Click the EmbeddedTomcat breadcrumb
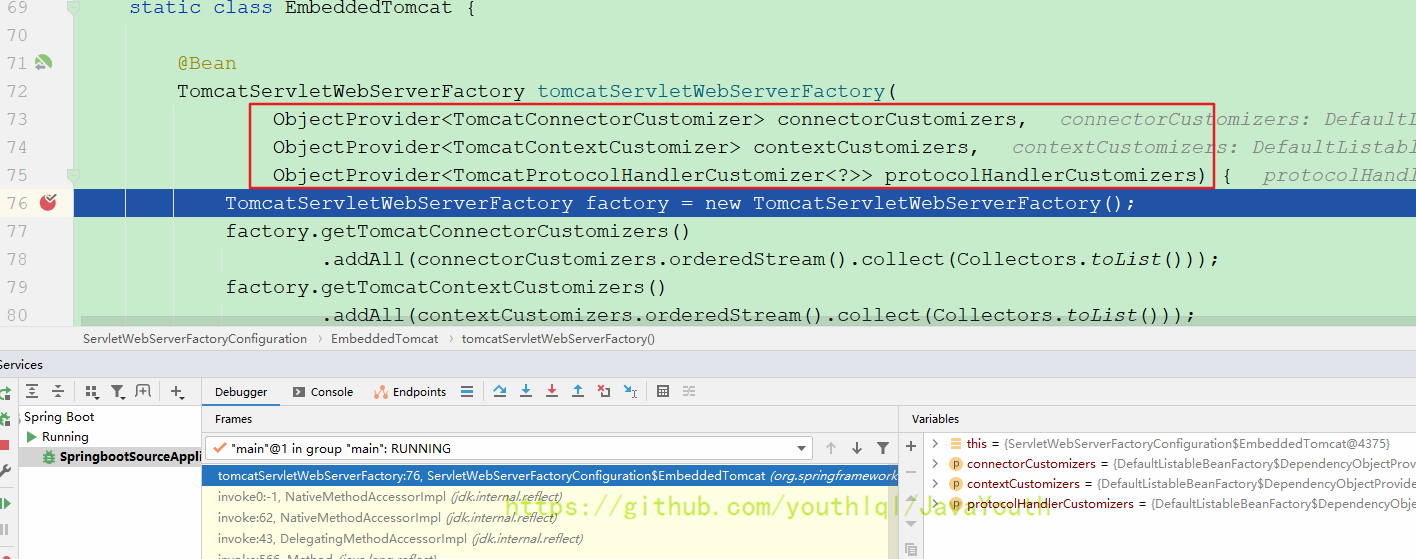The width and height of the screenshot is (1416, 559). 384,339
